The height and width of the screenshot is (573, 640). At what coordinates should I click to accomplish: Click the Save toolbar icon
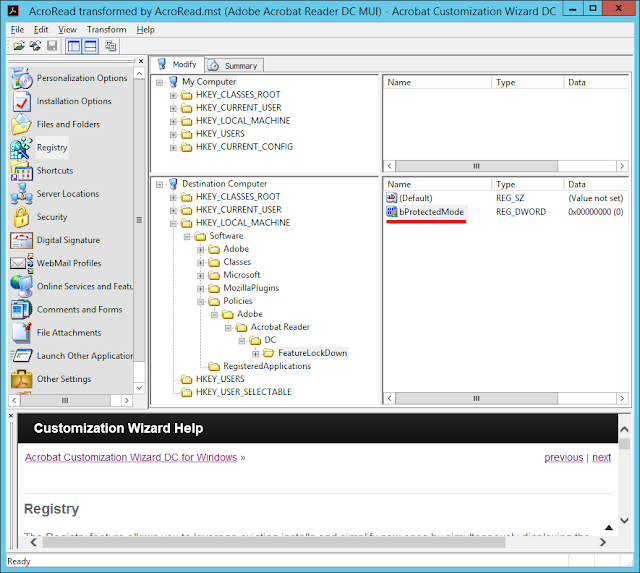pos(52,46)
